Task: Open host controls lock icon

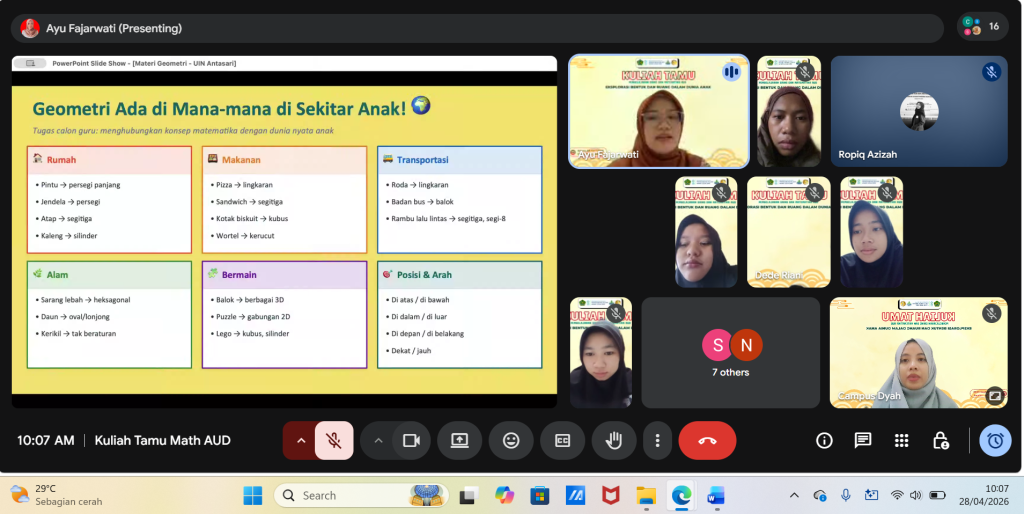Action: pos(940,441)
